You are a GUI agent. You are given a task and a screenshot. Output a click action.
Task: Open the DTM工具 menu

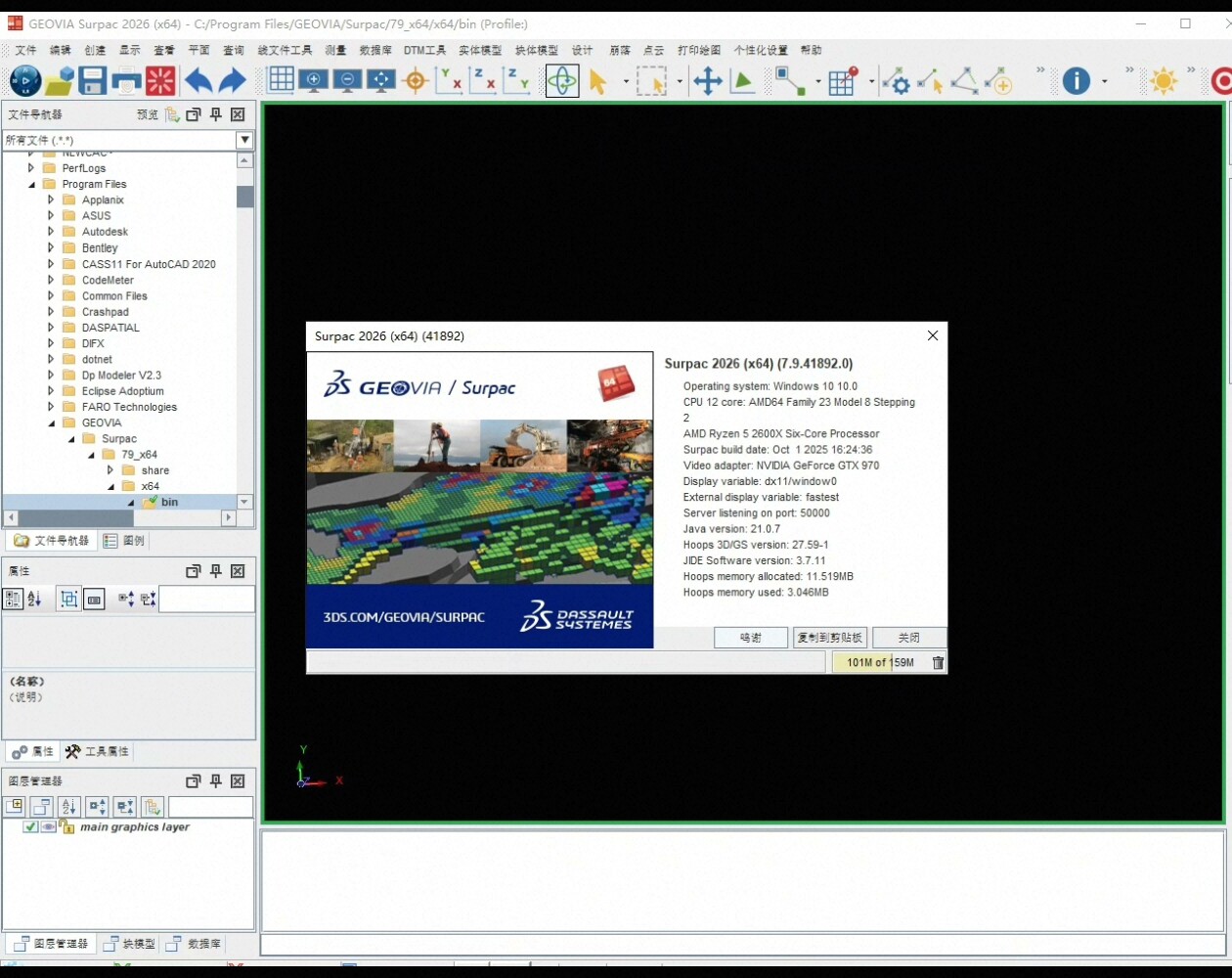pos(424,50)
